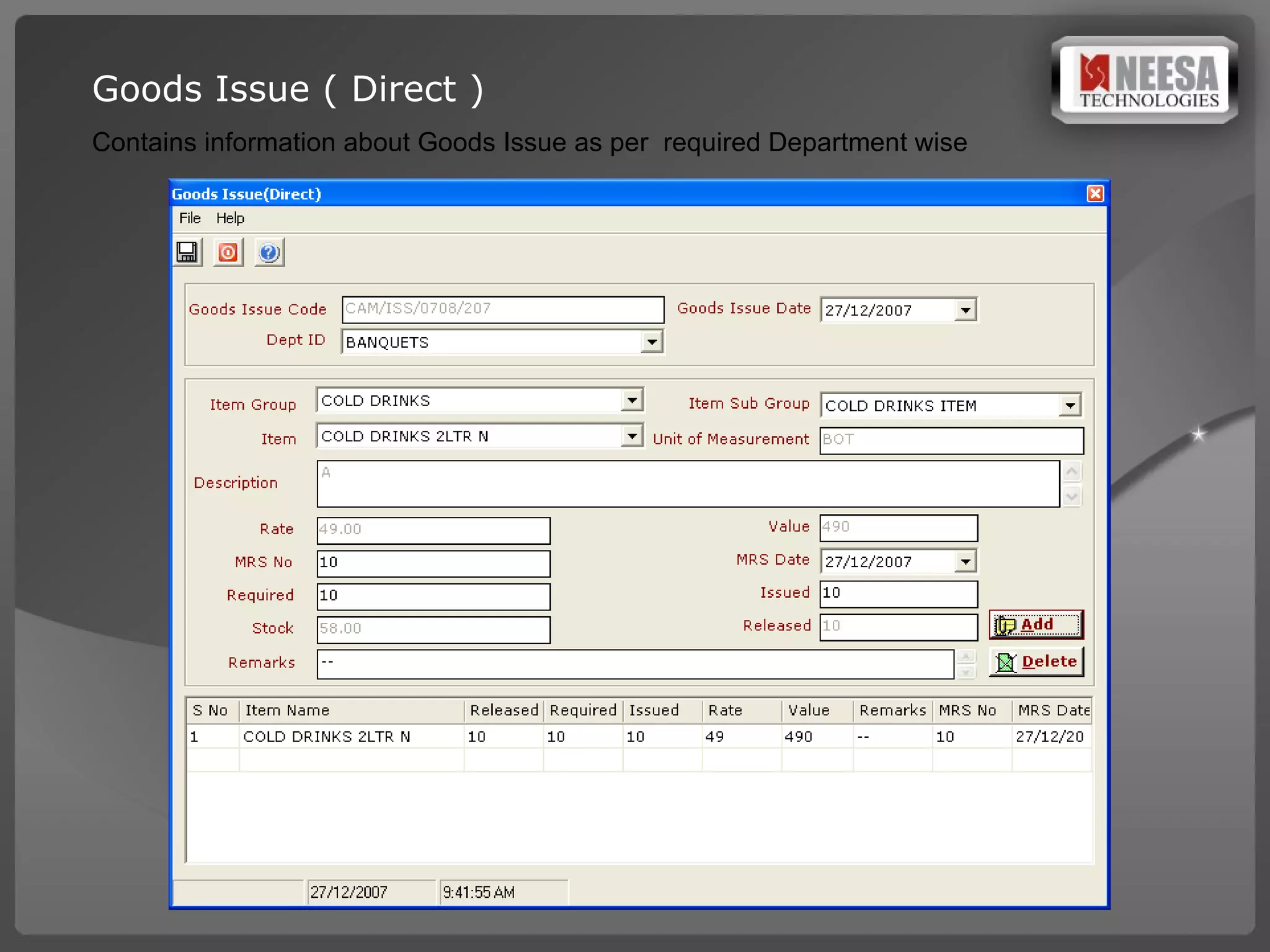
Task: Close the Goods Issue(Direct) window
Action: point(1095,193)
